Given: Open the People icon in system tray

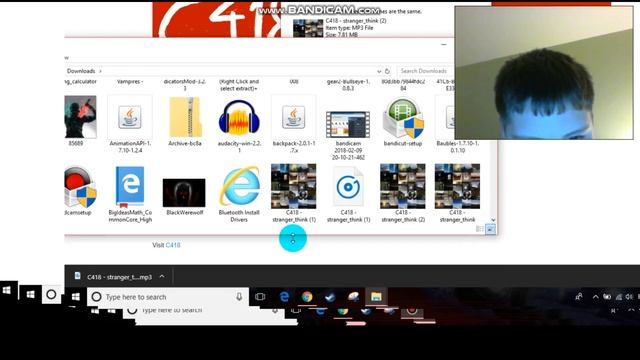Looking at the screenshot, I should (579, 297).
